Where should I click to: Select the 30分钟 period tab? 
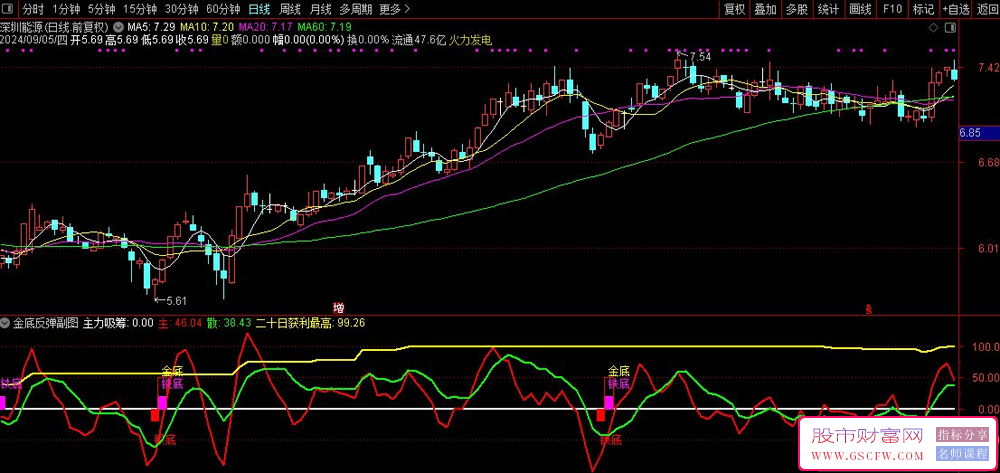click(x=182, y=9)
